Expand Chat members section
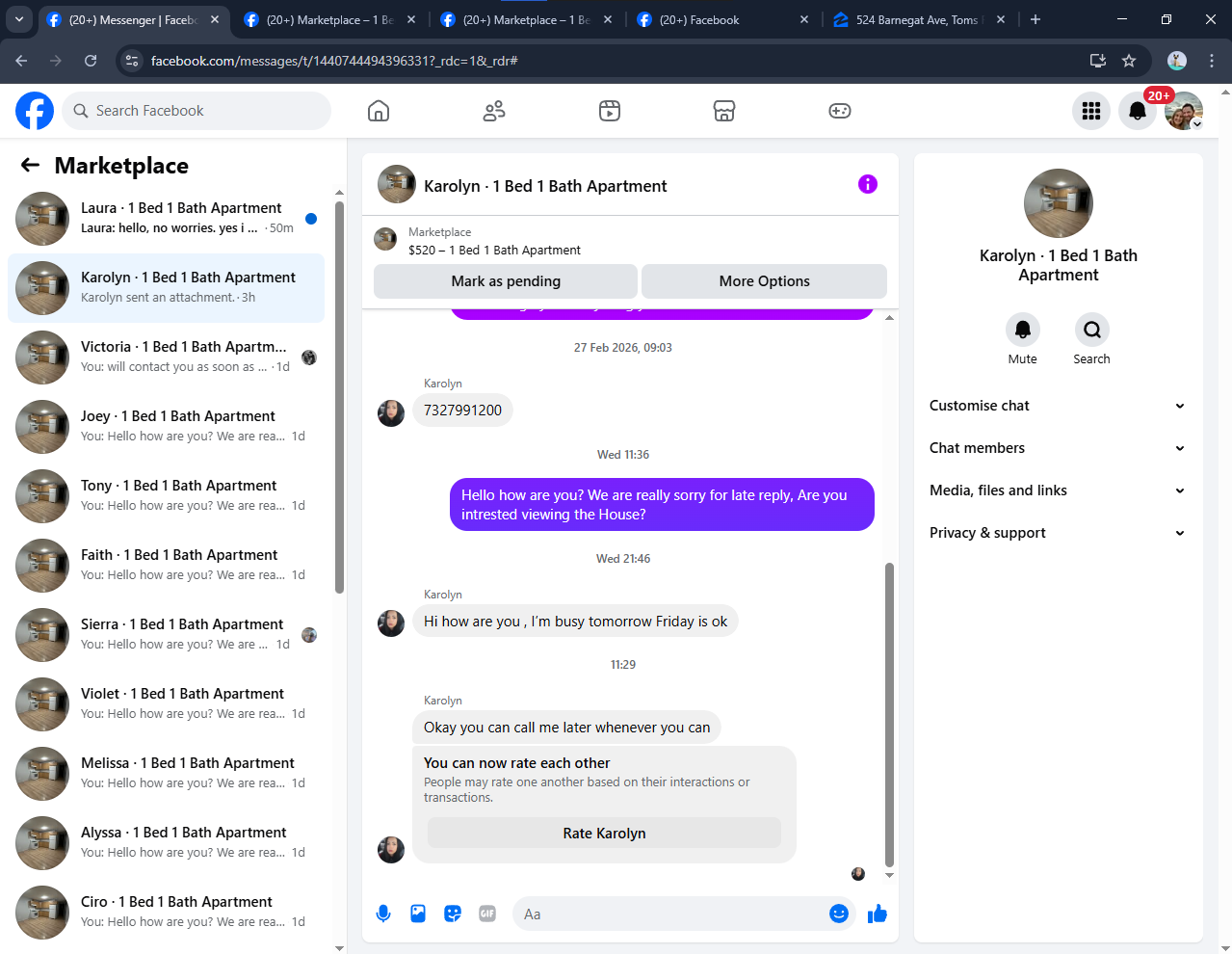Screen dimensions: 1232x954 (x=1058, y=448)
